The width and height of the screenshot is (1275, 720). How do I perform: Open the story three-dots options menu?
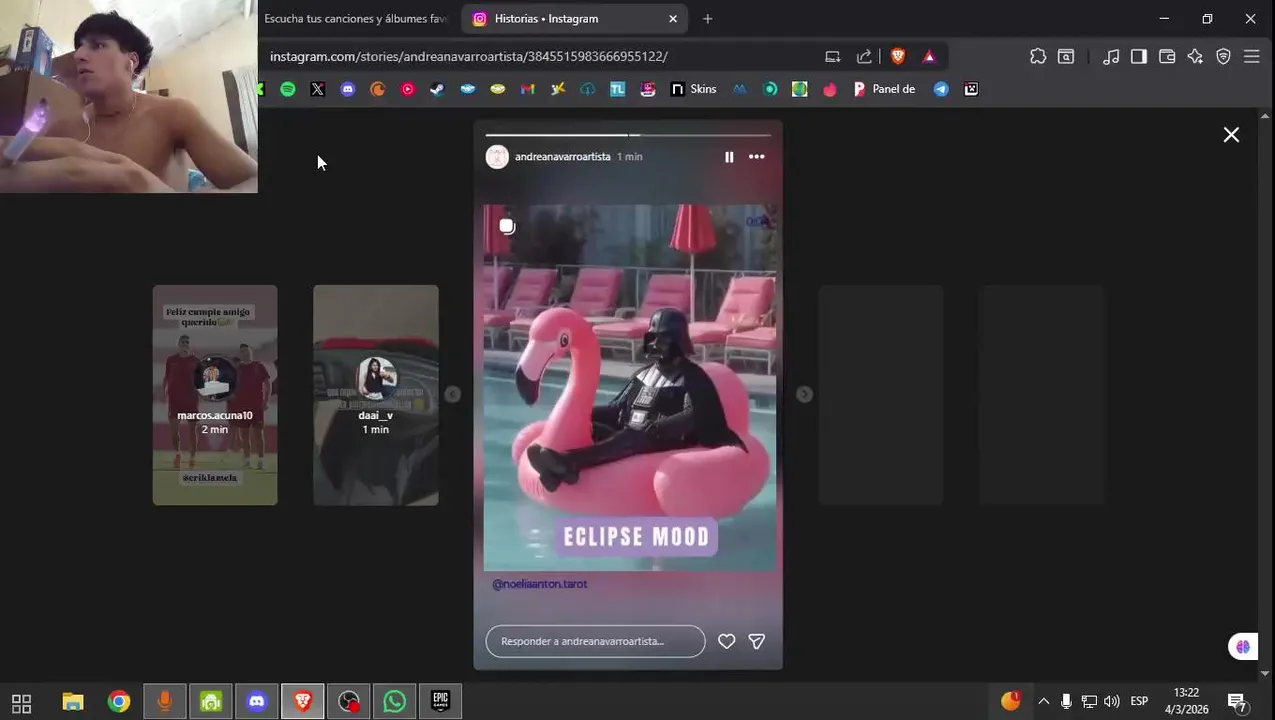coord(757,157)
